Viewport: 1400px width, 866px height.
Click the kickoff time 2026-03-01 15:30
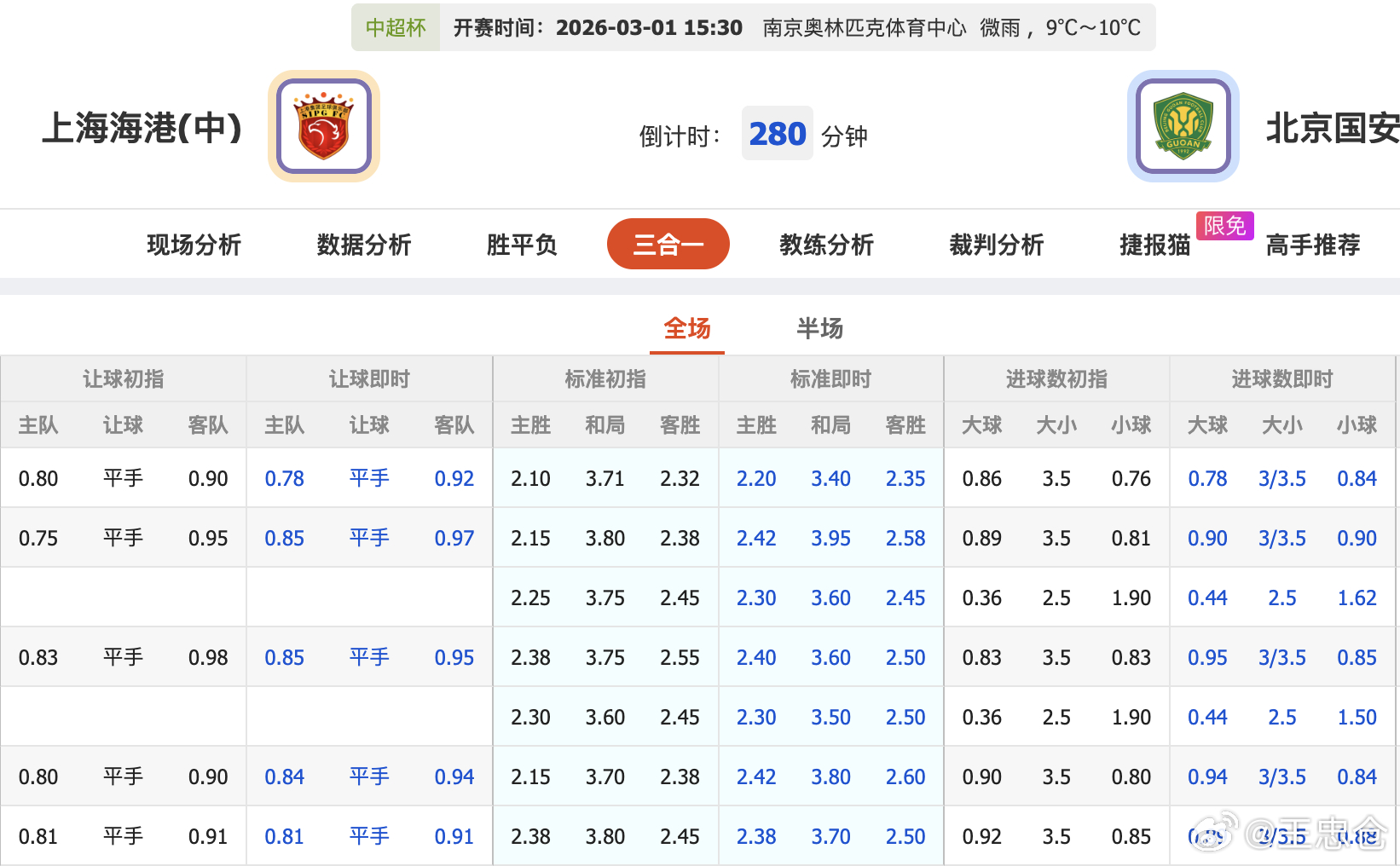[x=648, y=26]
